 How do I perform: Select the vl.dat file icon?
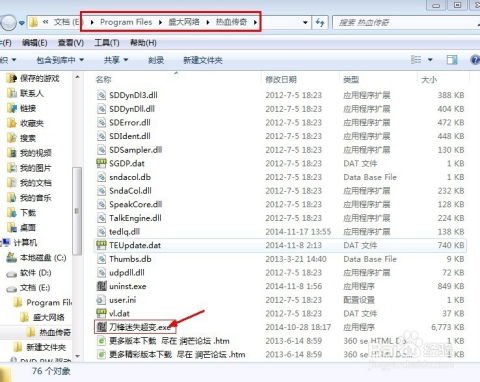point(101,313)
